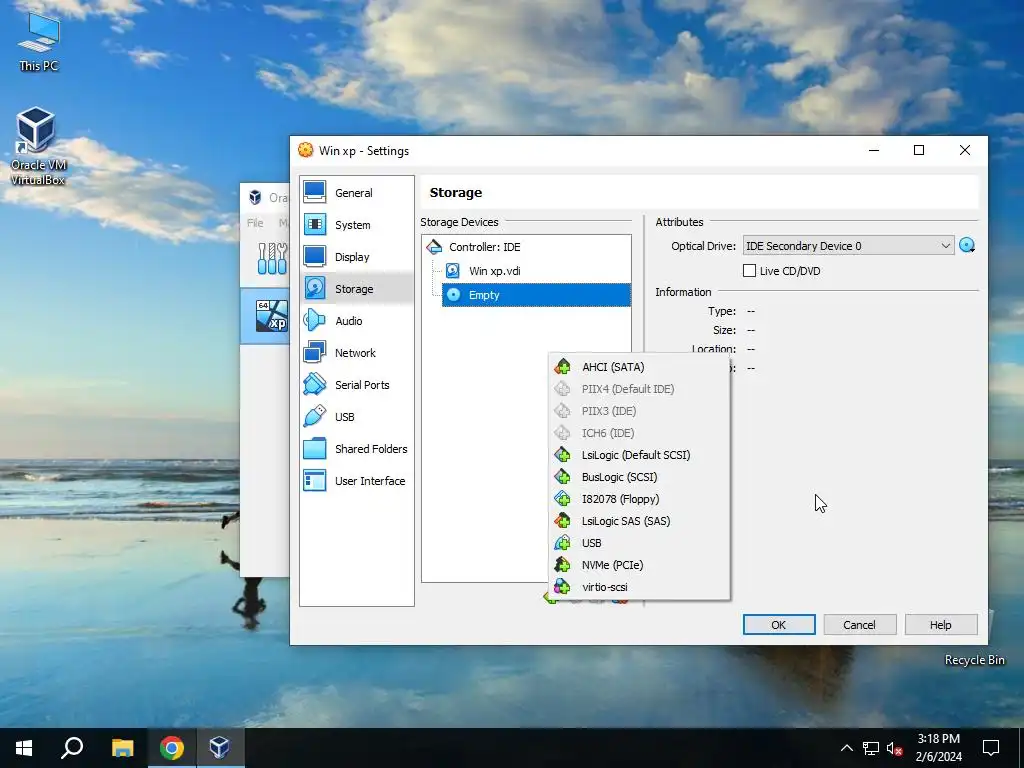Open the System settings category
Image resolution: width=1024 pixels, height=768 pixels.
click(357, 225)
